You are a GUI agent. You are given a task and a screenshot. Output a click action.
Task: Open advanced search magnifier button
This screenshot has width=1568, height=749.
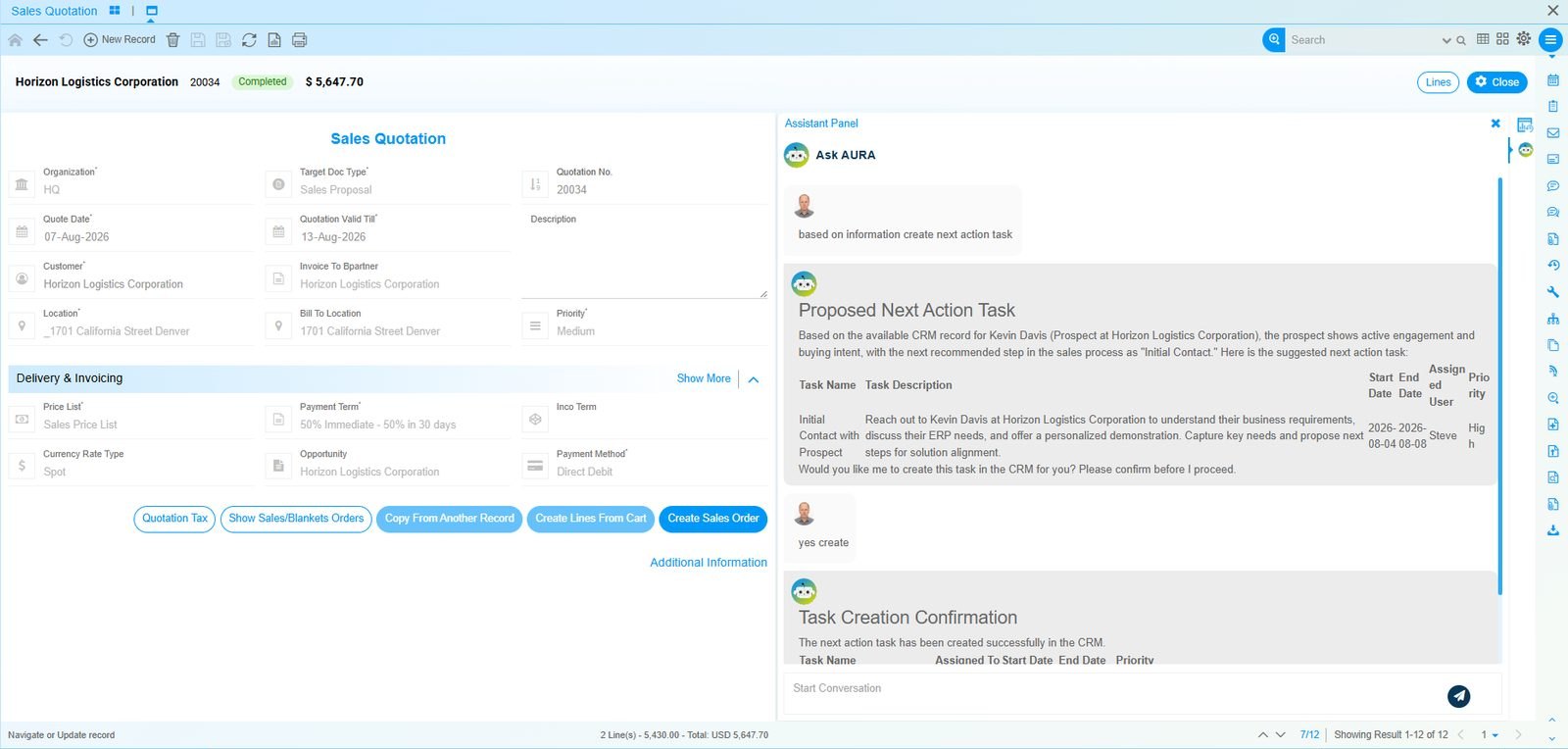[1274, 40]
